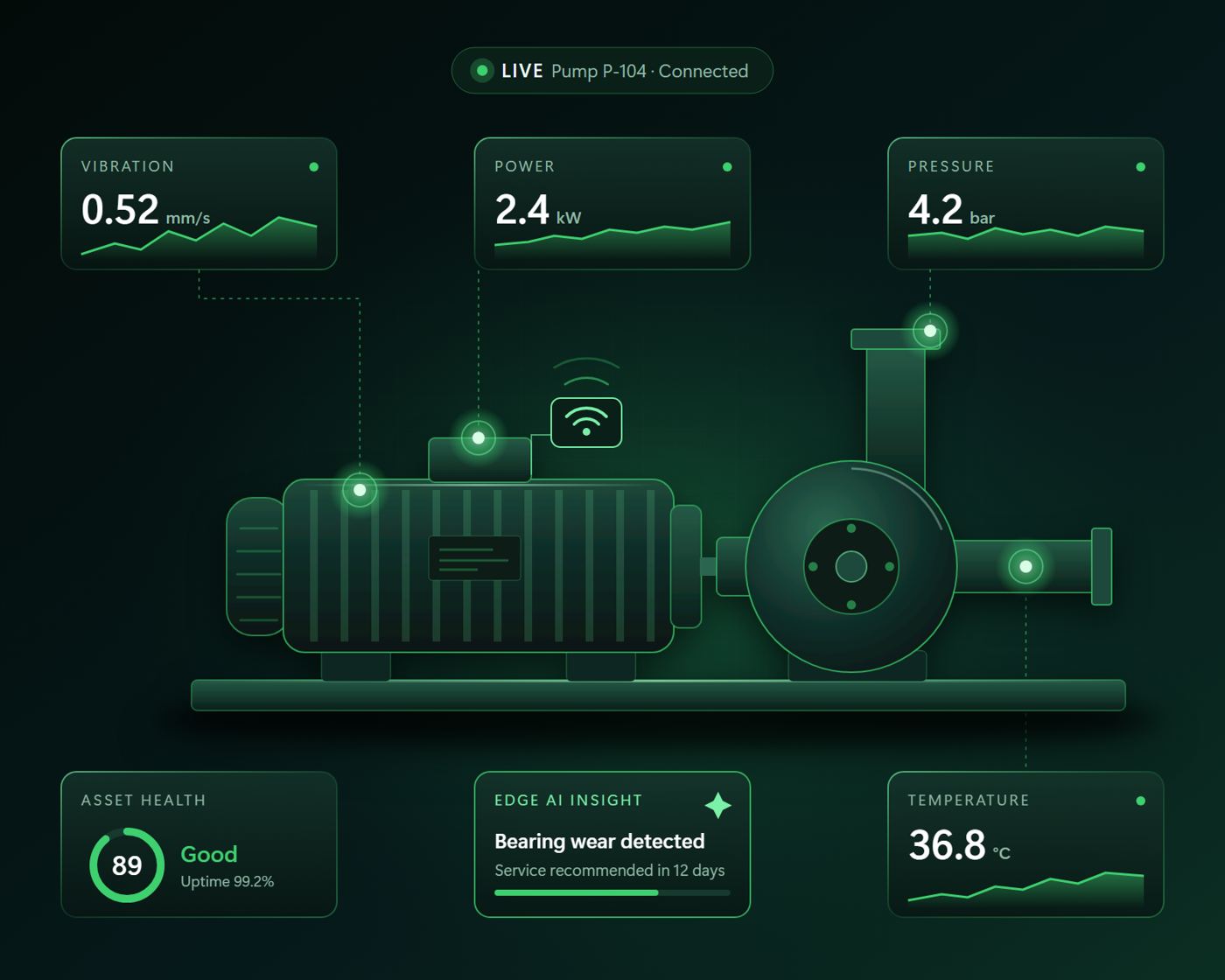
Task: Click the Uptime 99.2% text
Action: pyautogui.click(x=227, y=881)
